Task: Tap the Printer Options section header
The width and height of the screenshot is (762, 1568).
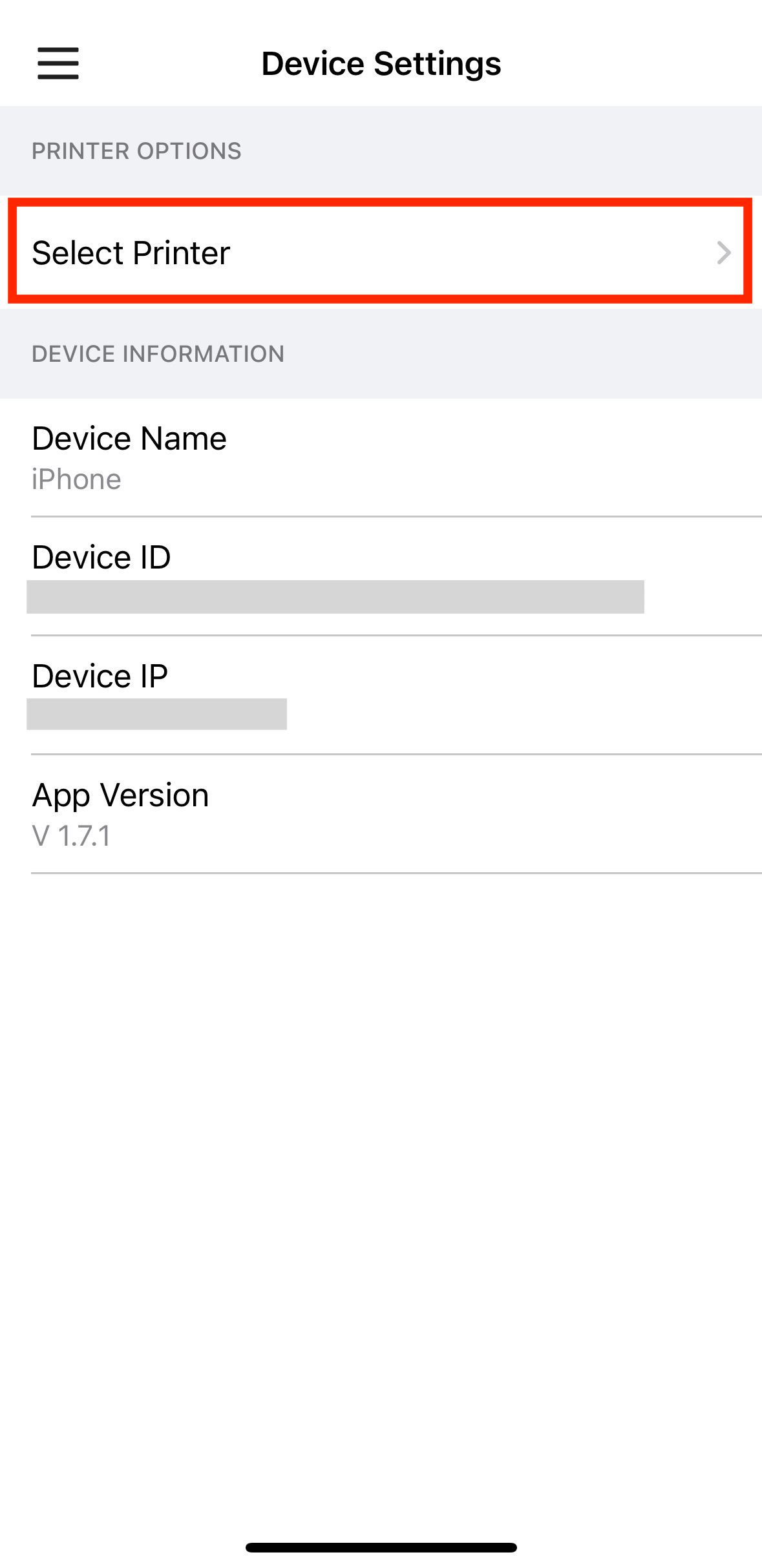Action: (136, 151)
